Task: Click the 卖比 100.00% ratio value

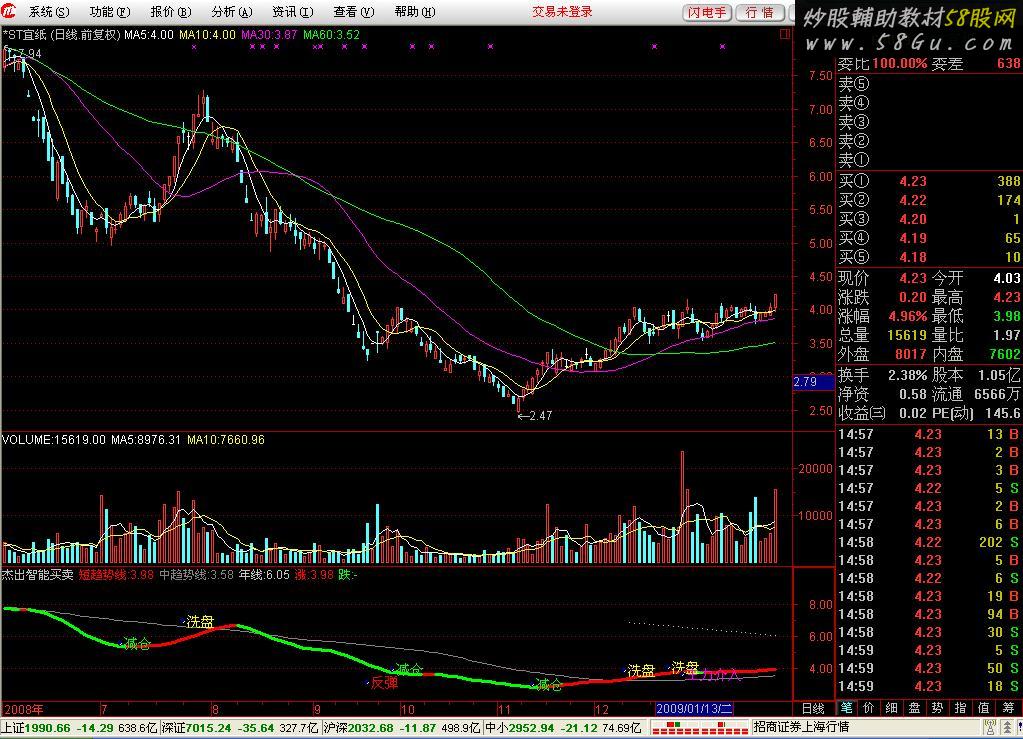Action: click(x=900, y=63)
